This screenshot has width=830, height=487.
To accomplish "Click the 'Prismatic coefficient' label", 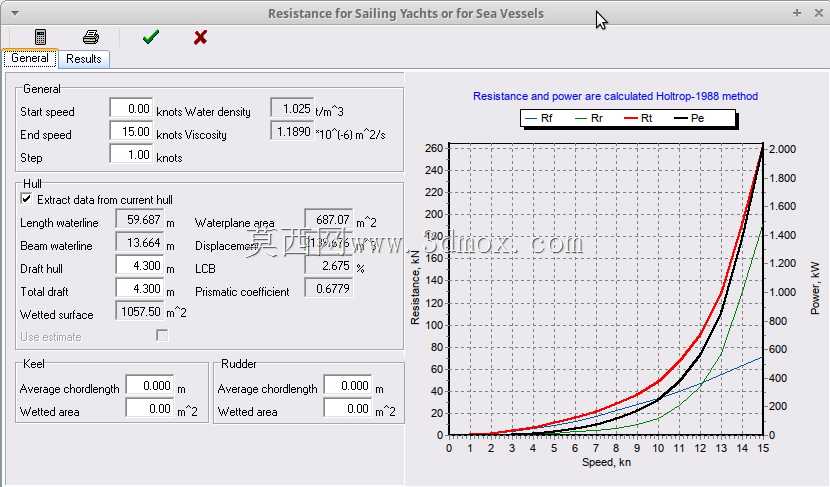I will point(242,292).
